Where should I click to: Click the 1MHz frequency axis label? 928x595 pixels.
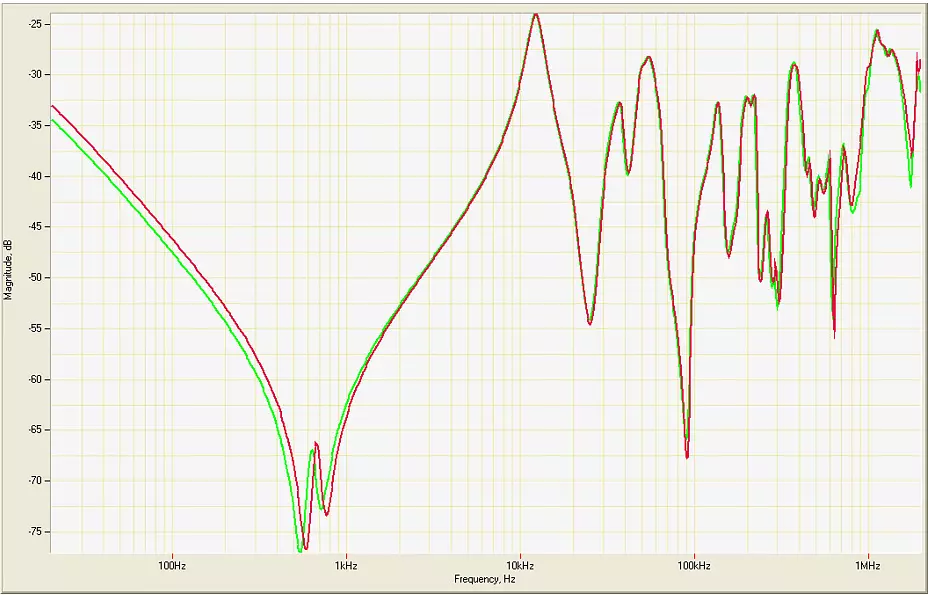(x=868, y=566)
